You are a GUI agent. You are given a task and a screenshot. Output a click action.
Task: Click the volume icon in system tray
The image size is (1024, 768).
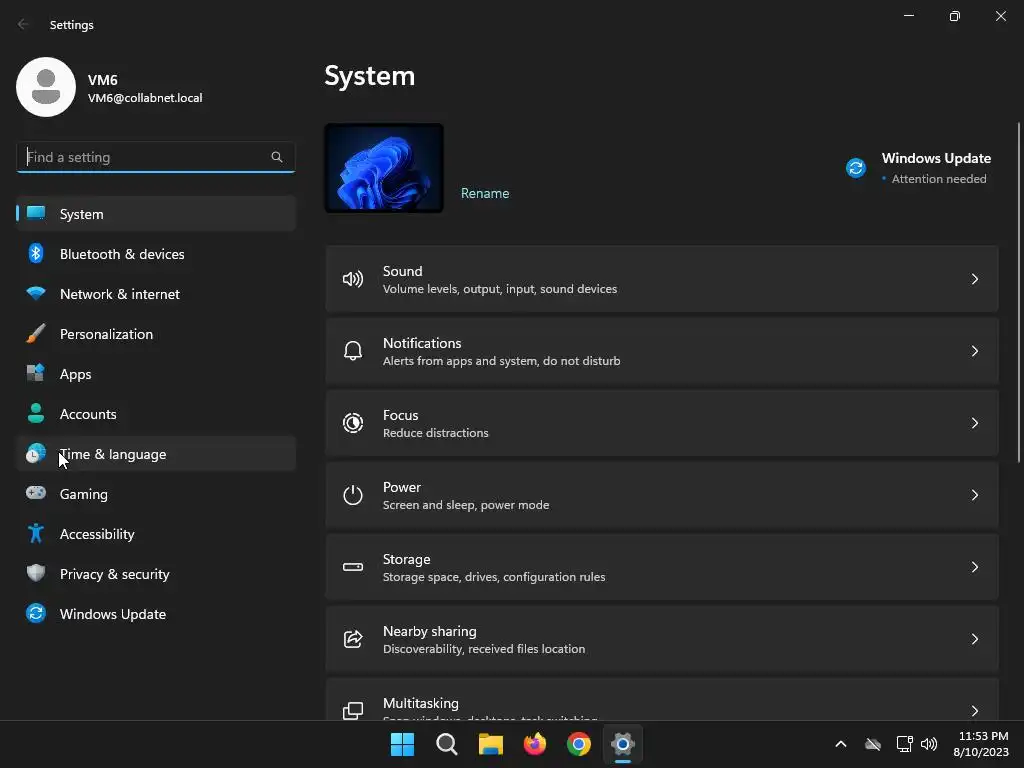coord(929,744)
